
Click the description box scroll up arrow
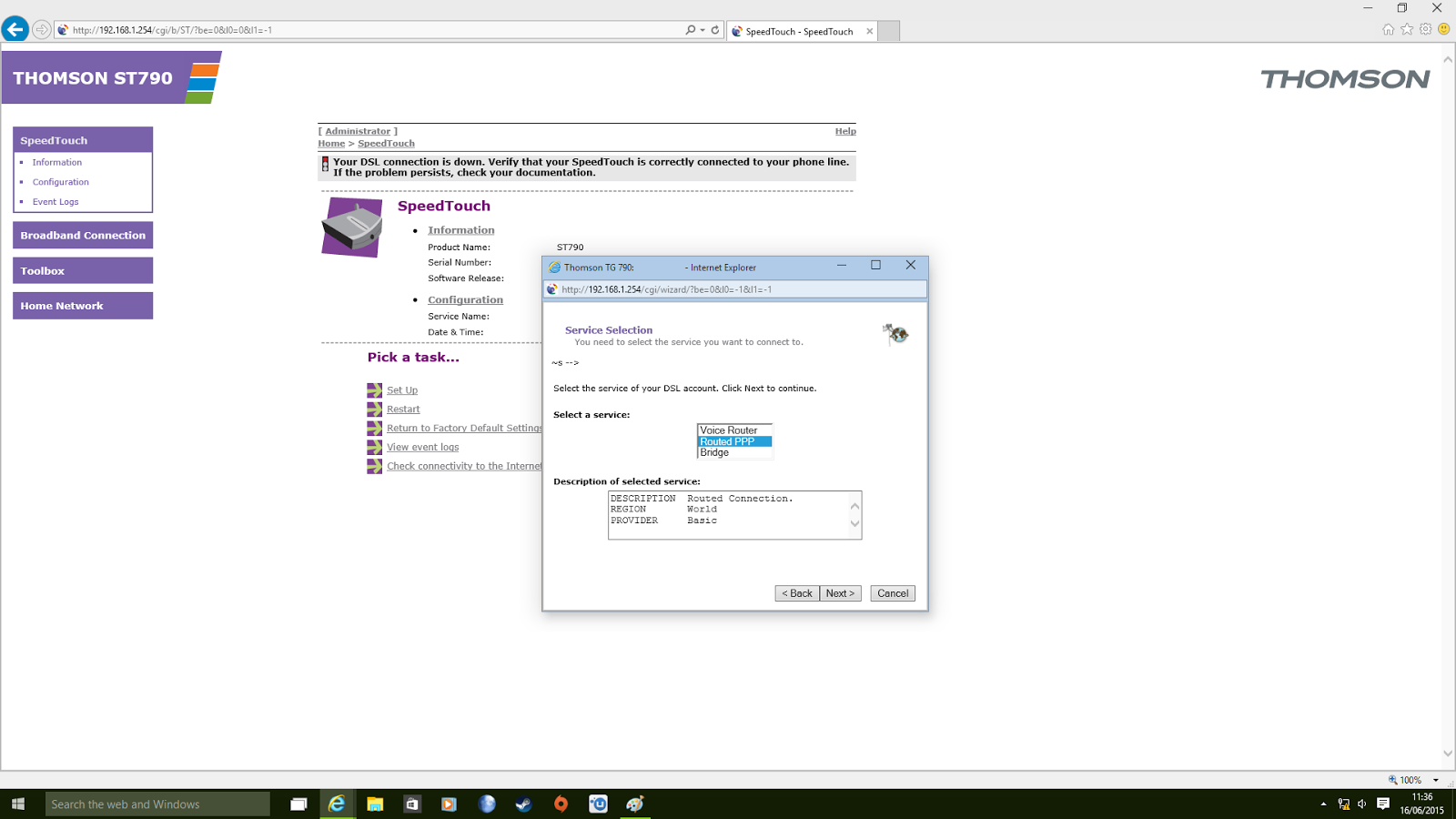[x=854, y=506]
